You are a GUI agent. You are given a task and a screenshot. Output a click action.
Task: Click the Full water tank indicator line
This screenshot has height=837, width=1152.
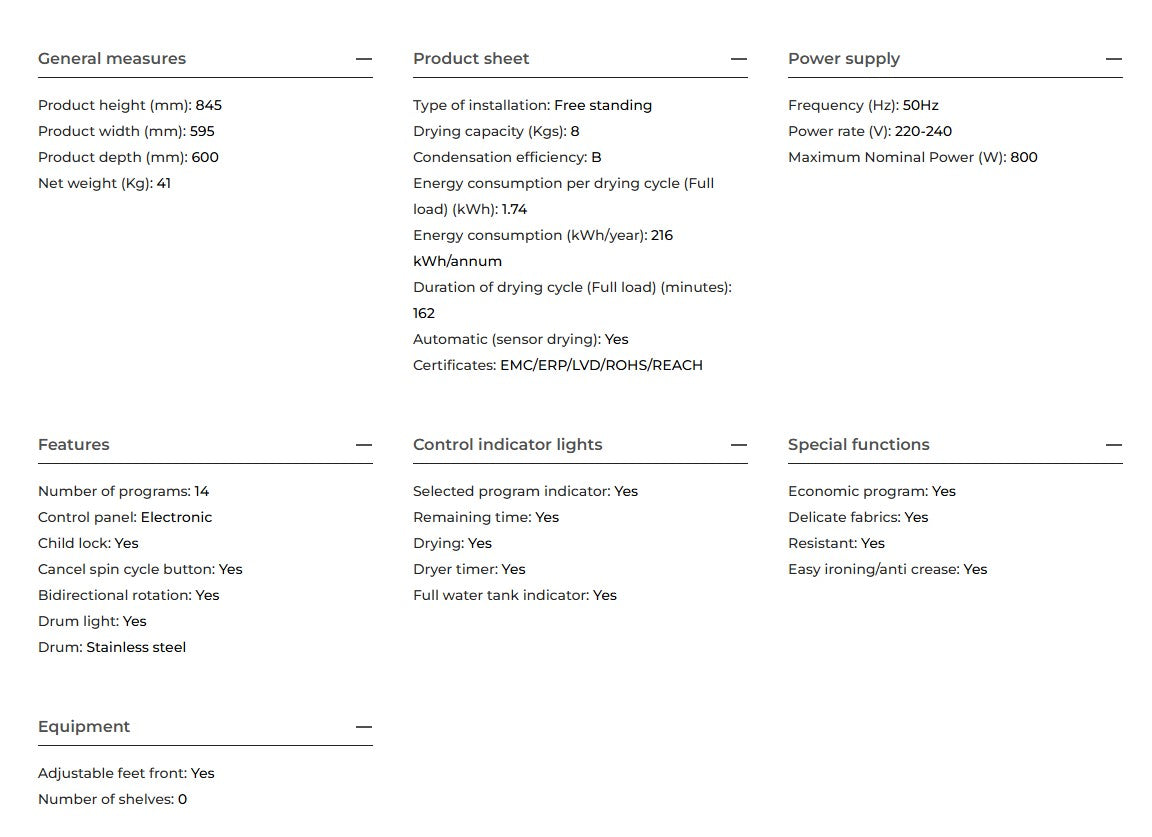[x=514, y=595]
